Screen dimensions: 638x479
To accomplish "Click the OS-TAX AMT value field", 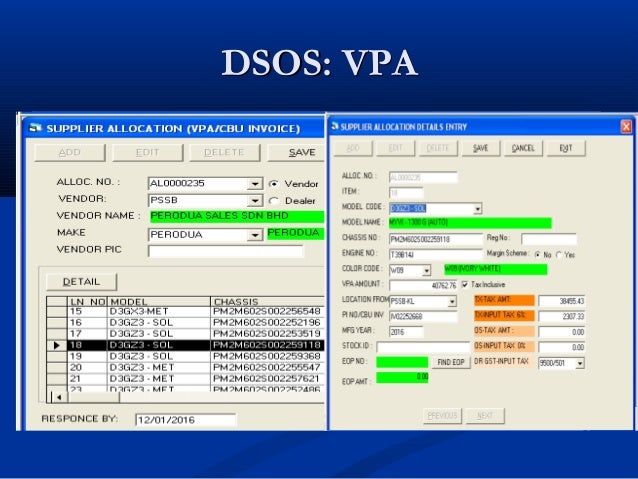I will click(562, 332).
